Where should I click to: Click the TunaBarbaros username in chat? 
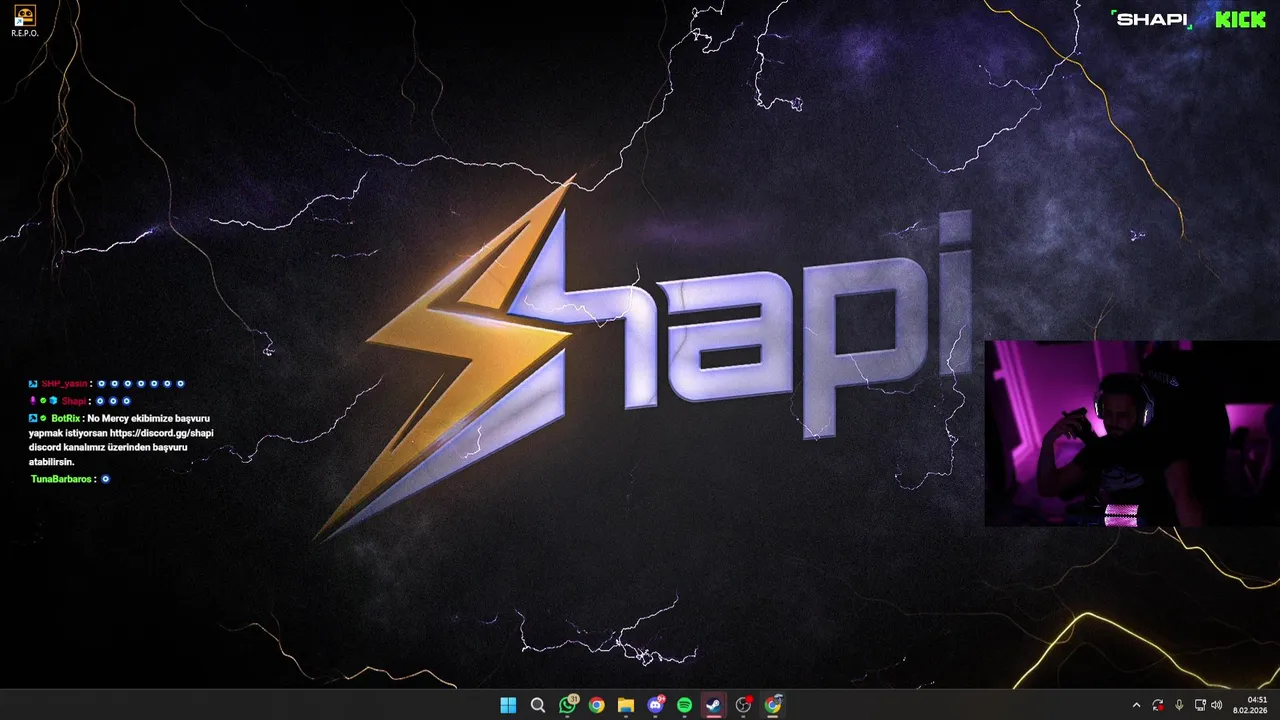point(62,479)
